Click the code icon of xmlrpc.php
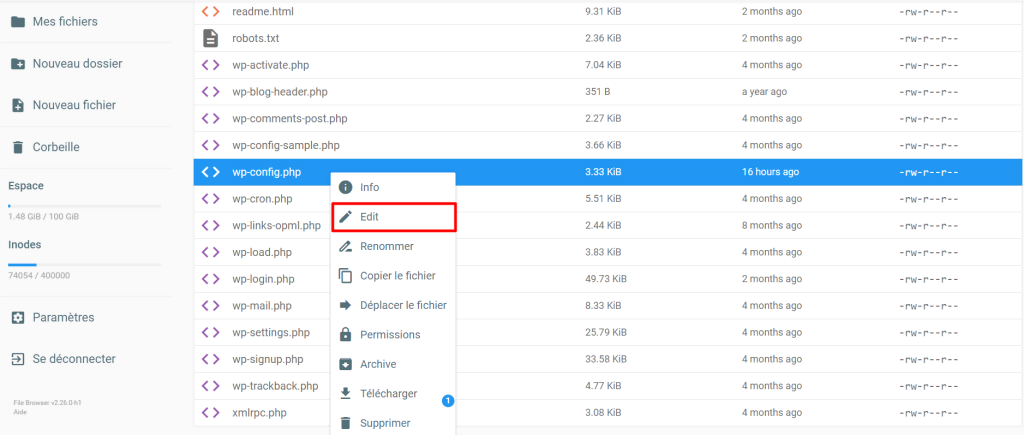The width and height of the screenshot is (1024, 435). click(210, 413)
